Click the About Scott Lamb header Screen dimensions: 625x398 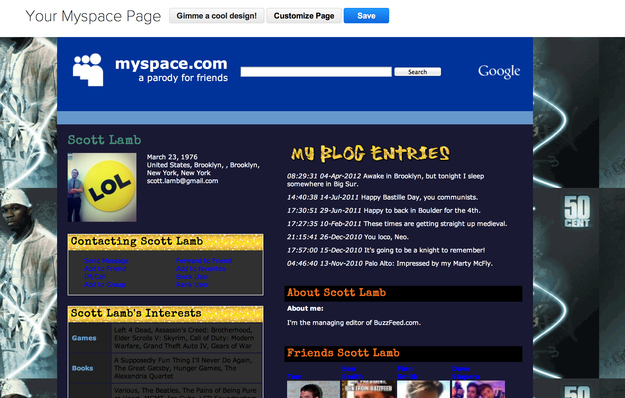pos(403,293)
